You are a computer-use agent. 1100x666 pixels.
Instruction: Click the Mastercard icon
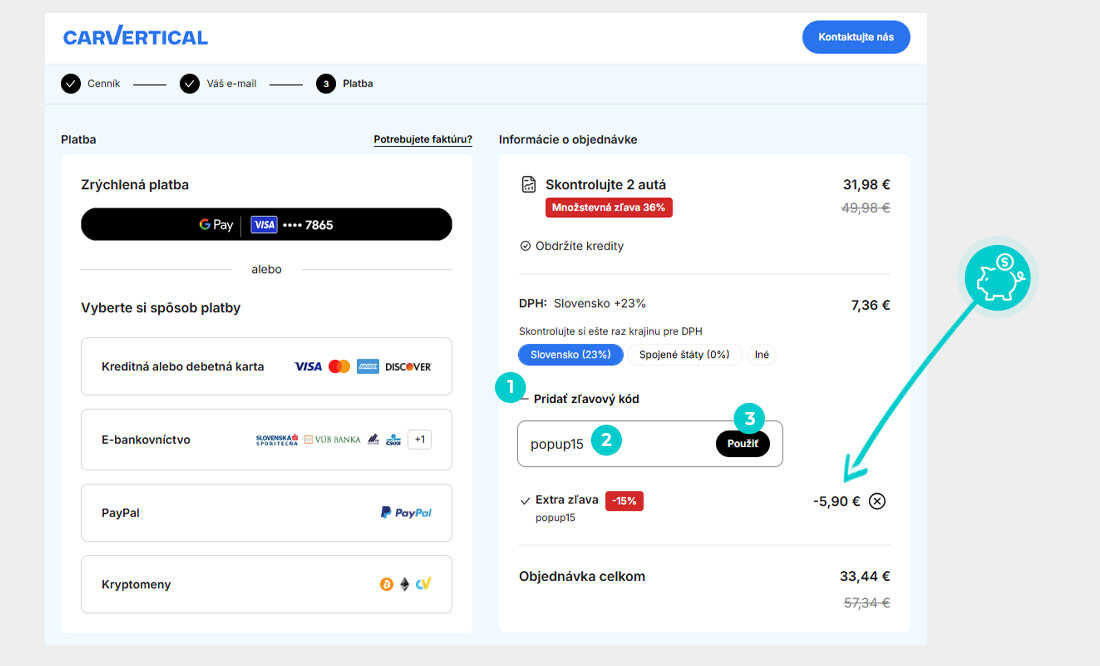point(340,366)
